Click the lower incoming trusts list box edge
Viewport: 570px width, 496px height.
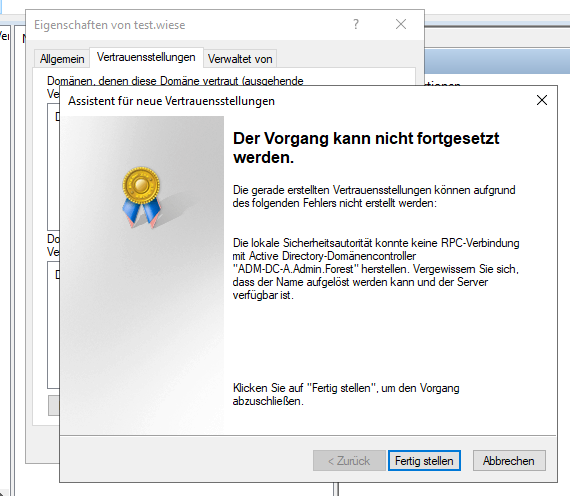[x=53, y=325]
